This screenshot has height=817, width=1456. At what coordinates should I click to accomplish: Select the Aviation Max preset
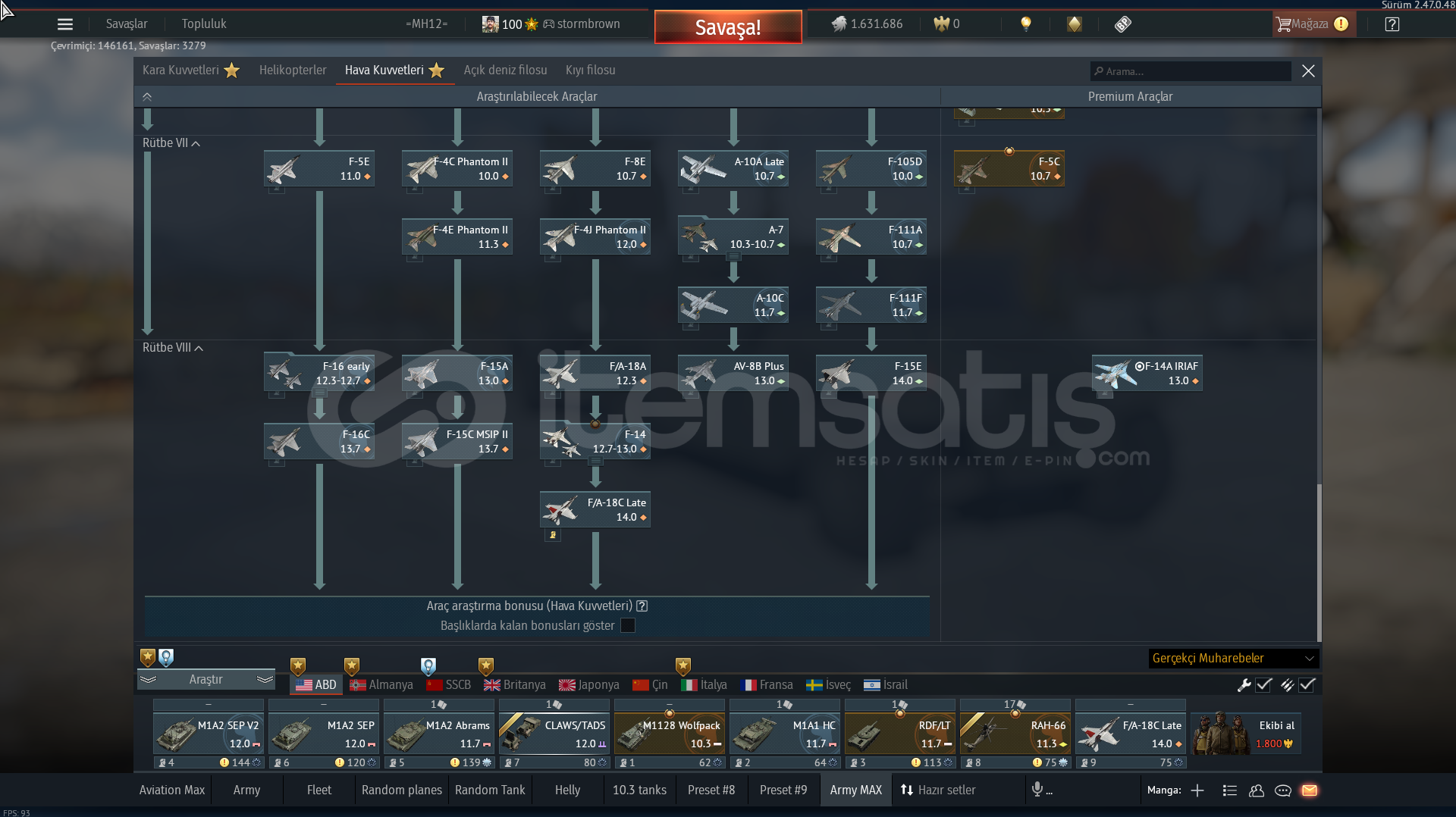(x=172, y=790)
